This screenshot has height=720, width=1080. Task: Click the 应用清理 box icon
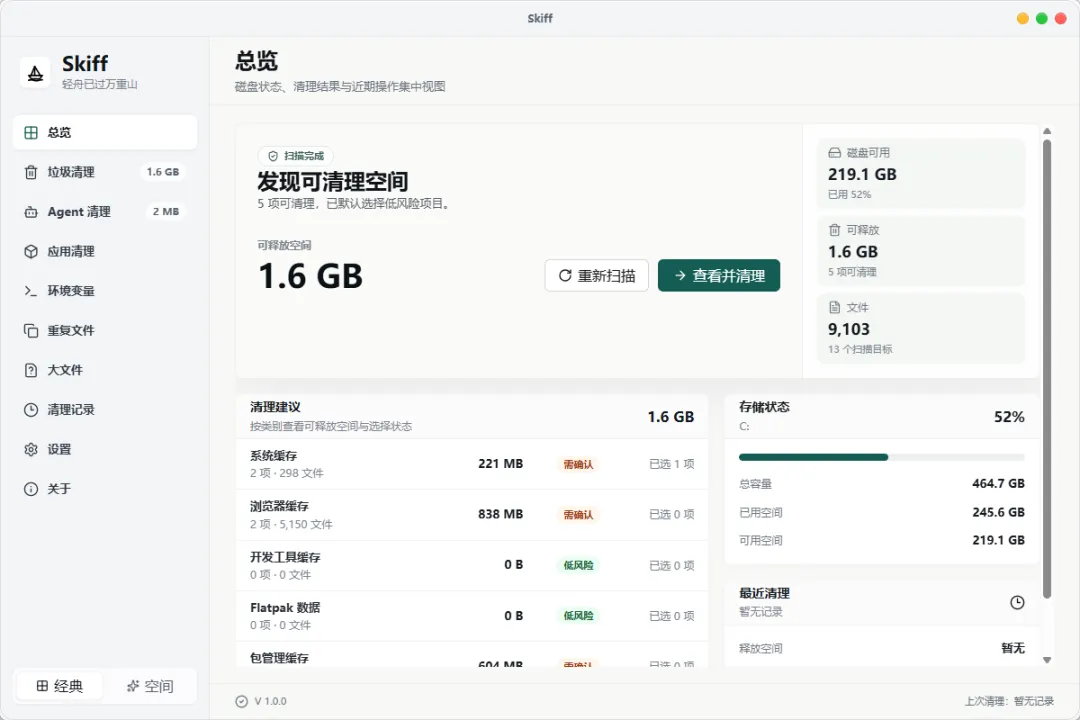click(x=31, y=251)
